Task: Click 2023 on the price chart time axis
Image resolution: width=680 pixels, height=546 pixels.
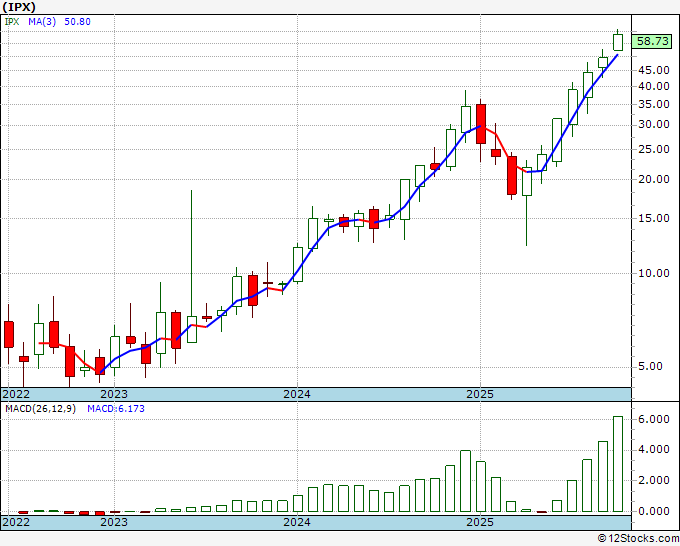Action: 114,394
